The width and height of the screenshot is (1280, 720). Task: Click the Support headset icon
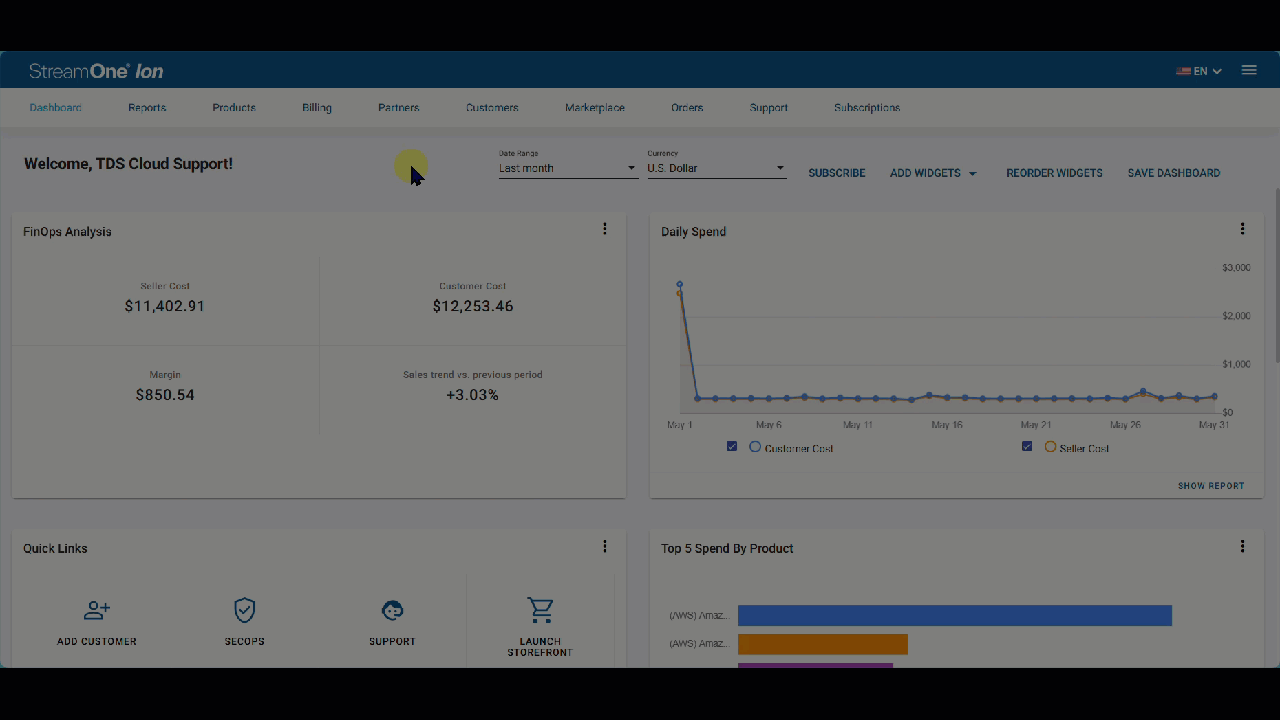pyautogui.click(x=392, y=610)
